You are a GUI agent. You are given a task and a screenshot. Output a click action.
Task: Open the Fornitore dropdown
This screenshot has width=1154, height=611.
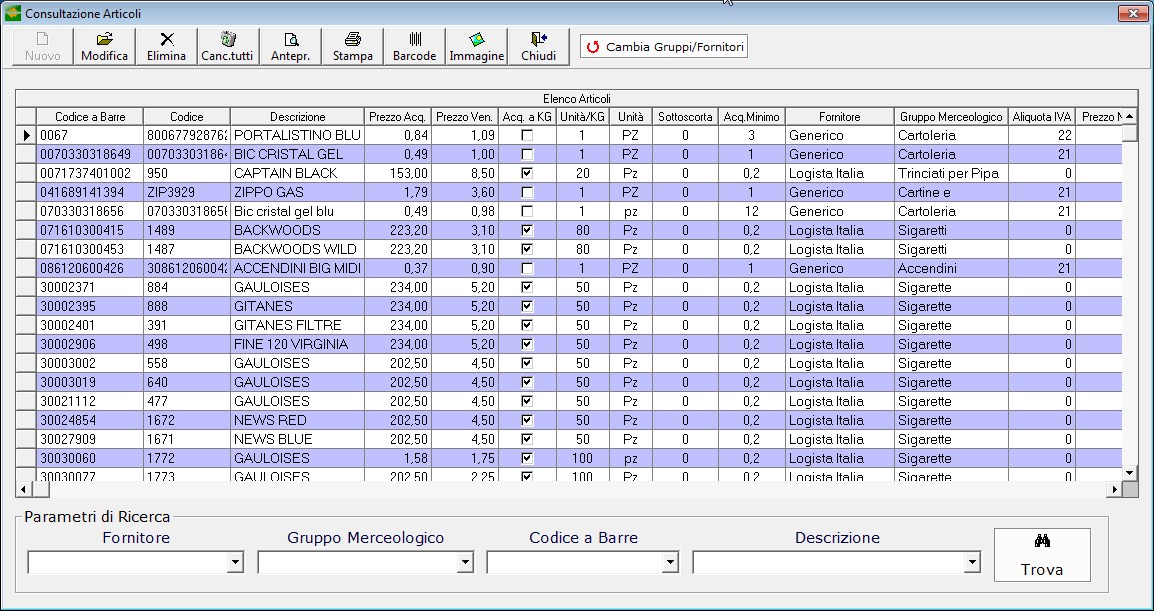coord(235,563)
